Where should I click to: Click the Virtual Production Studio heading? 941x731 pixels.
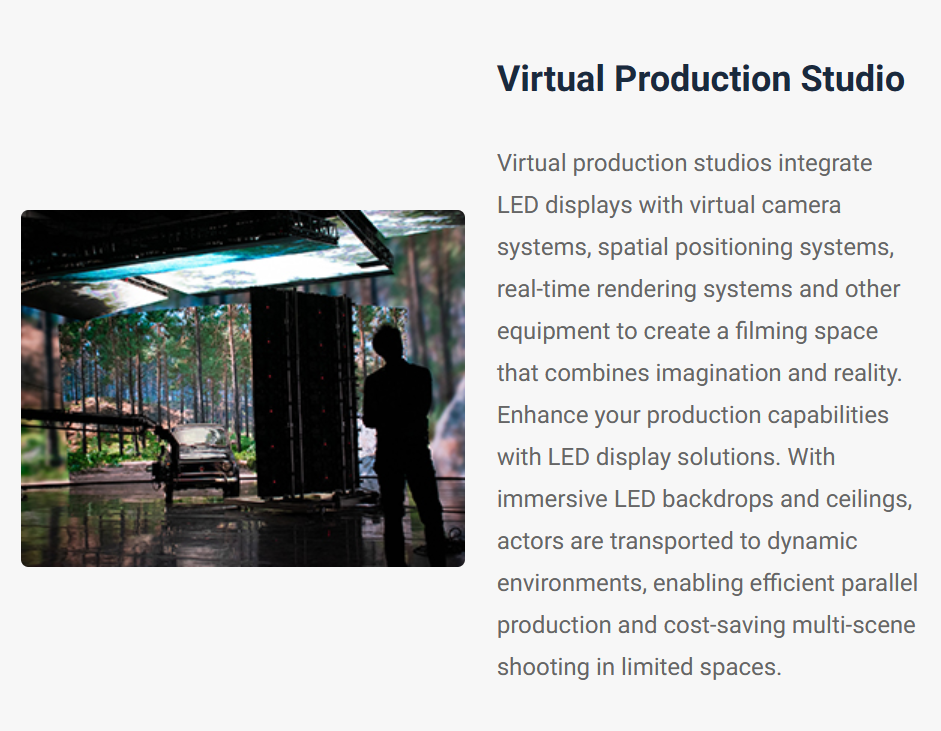[x=700, y=79]
